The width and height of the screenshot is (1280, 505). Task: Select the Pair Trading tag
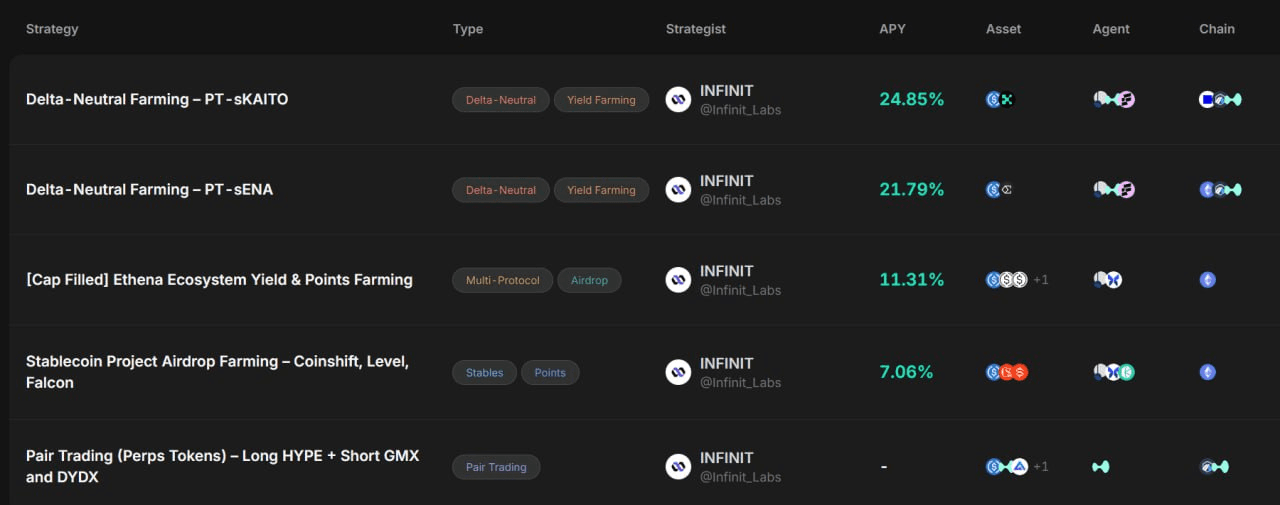coord(496,467)
